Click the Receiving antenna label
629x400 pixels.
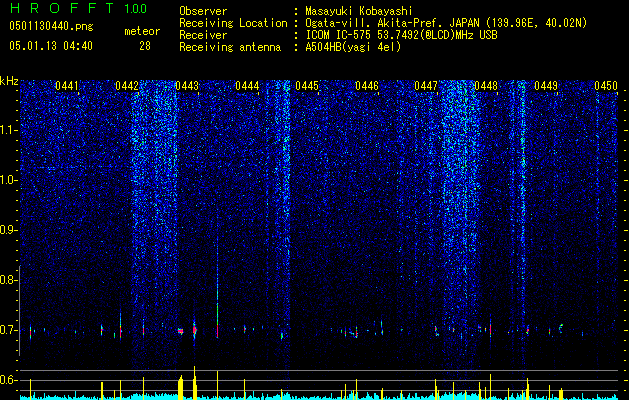pos(230,47)
